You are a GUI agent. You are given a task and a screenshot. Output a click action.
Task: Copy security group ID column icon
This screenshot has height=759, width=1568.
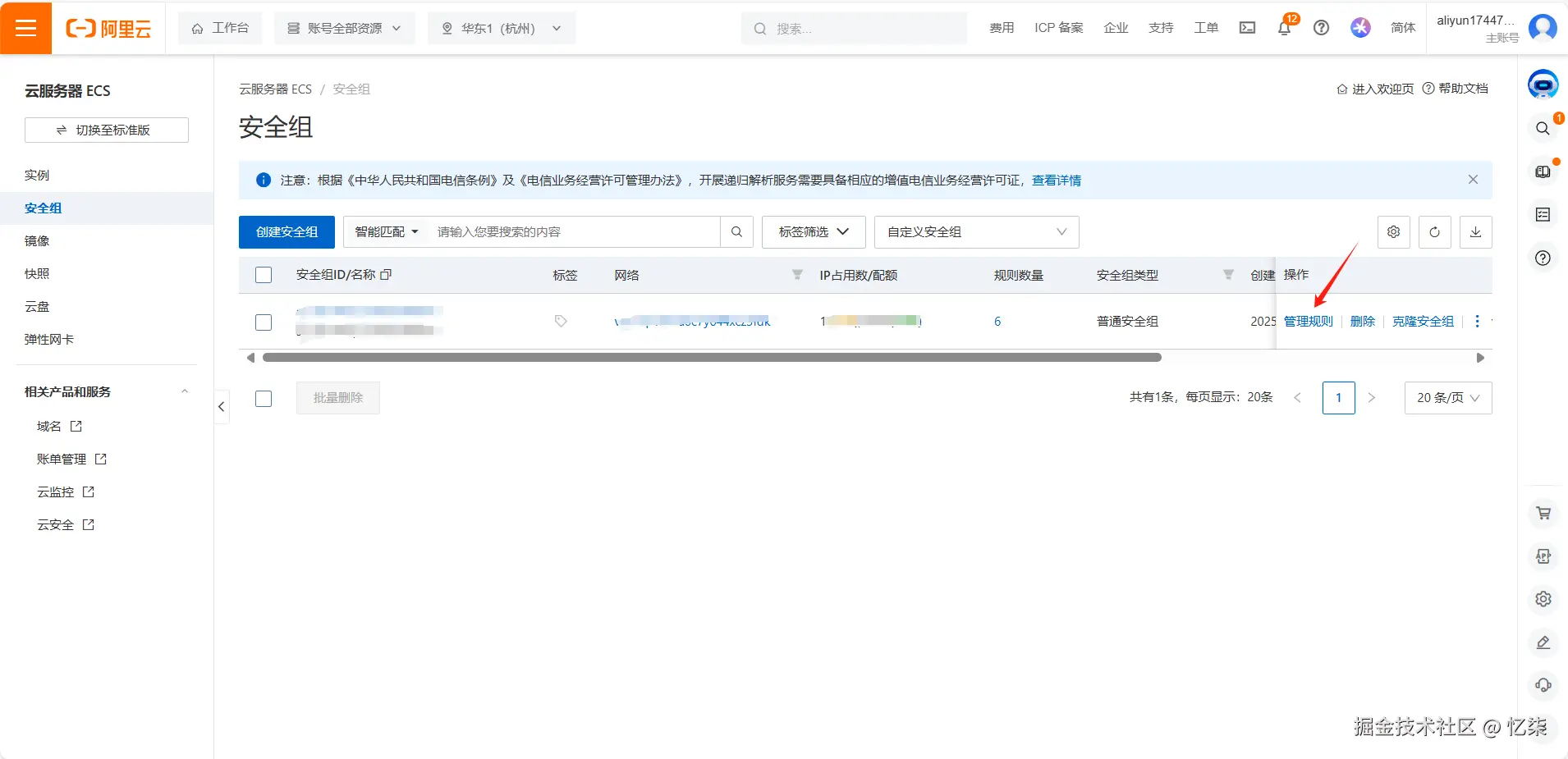pyautogui.click(x=386, y=275)
